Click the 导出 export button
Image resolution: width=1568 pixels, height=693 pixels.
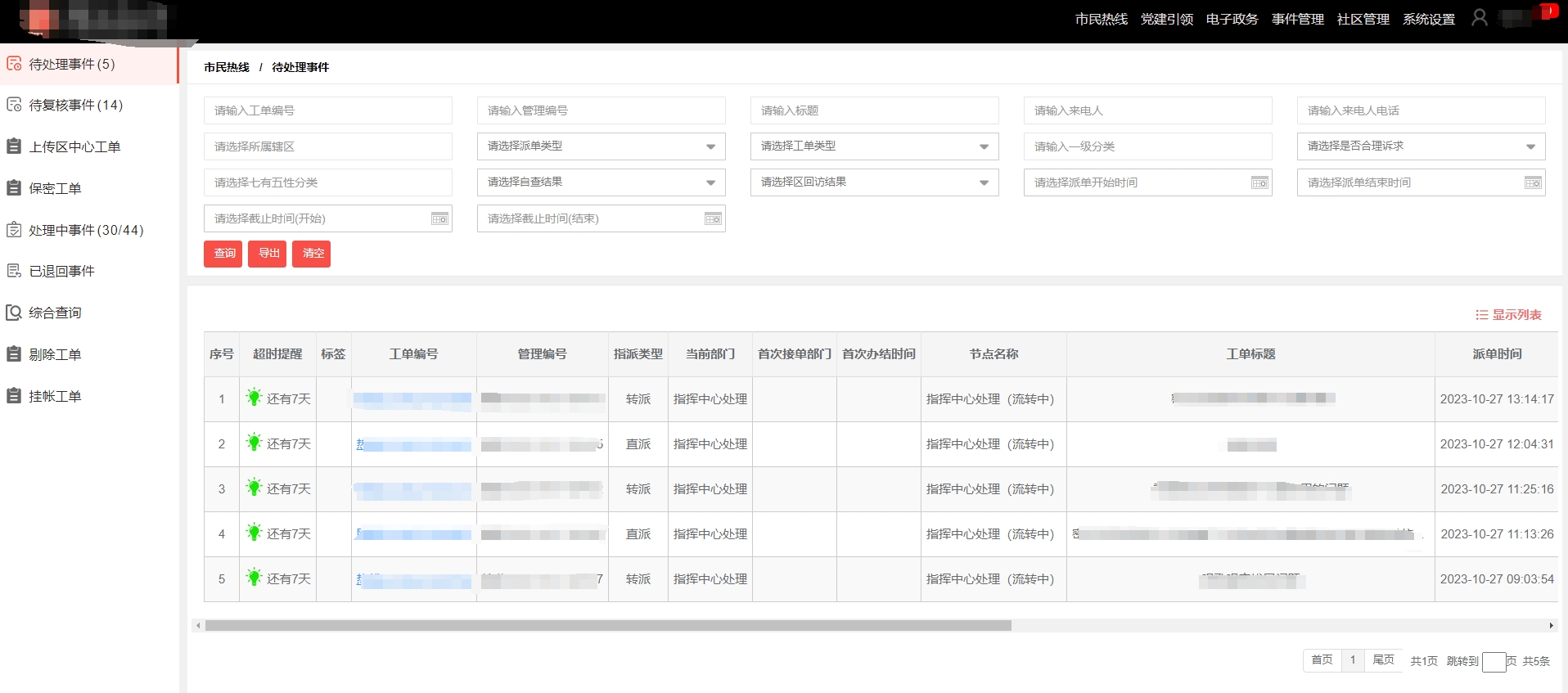point(267,254)
